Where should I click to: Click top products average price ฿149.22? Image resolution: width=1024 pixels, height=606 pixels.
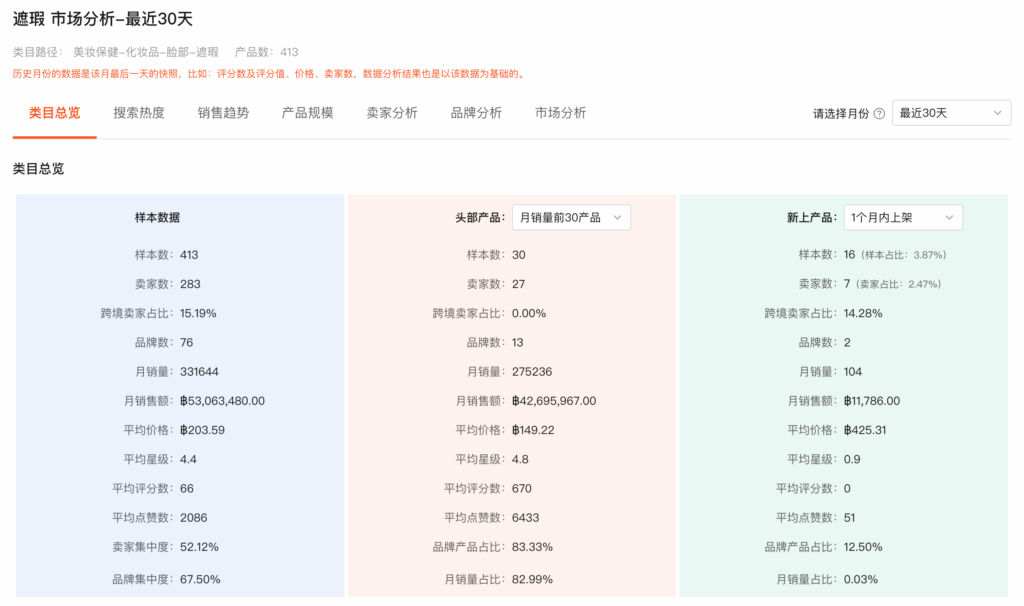(534, 430)
